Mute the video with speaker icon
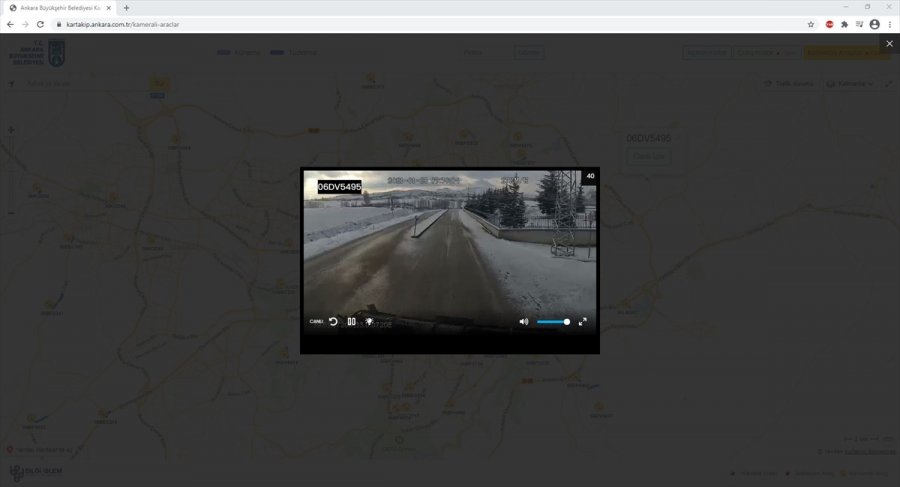 pos(524,322)
